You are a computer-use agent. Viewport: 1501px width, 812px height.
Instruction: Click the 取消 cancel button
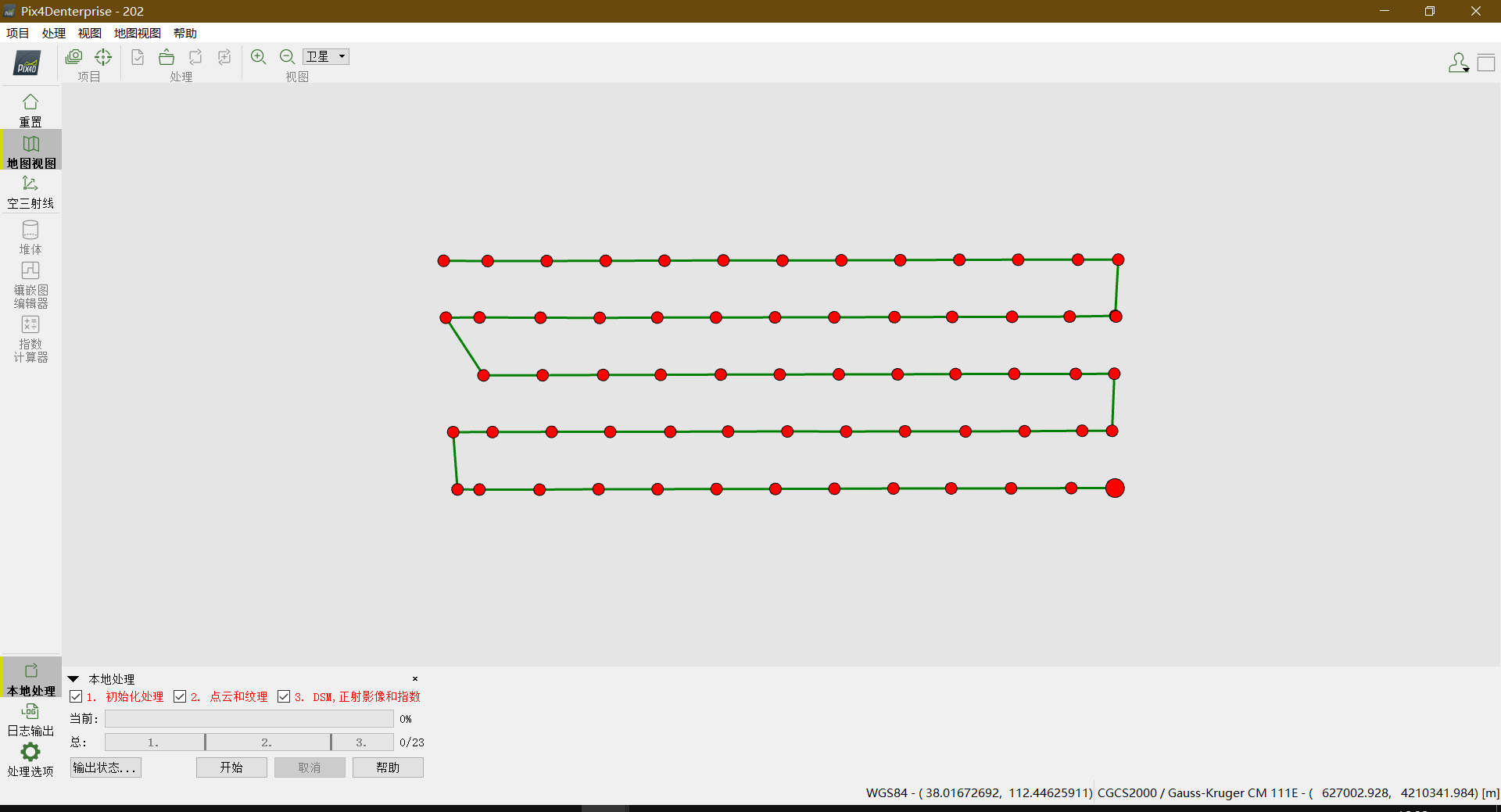tap(310, 767)
